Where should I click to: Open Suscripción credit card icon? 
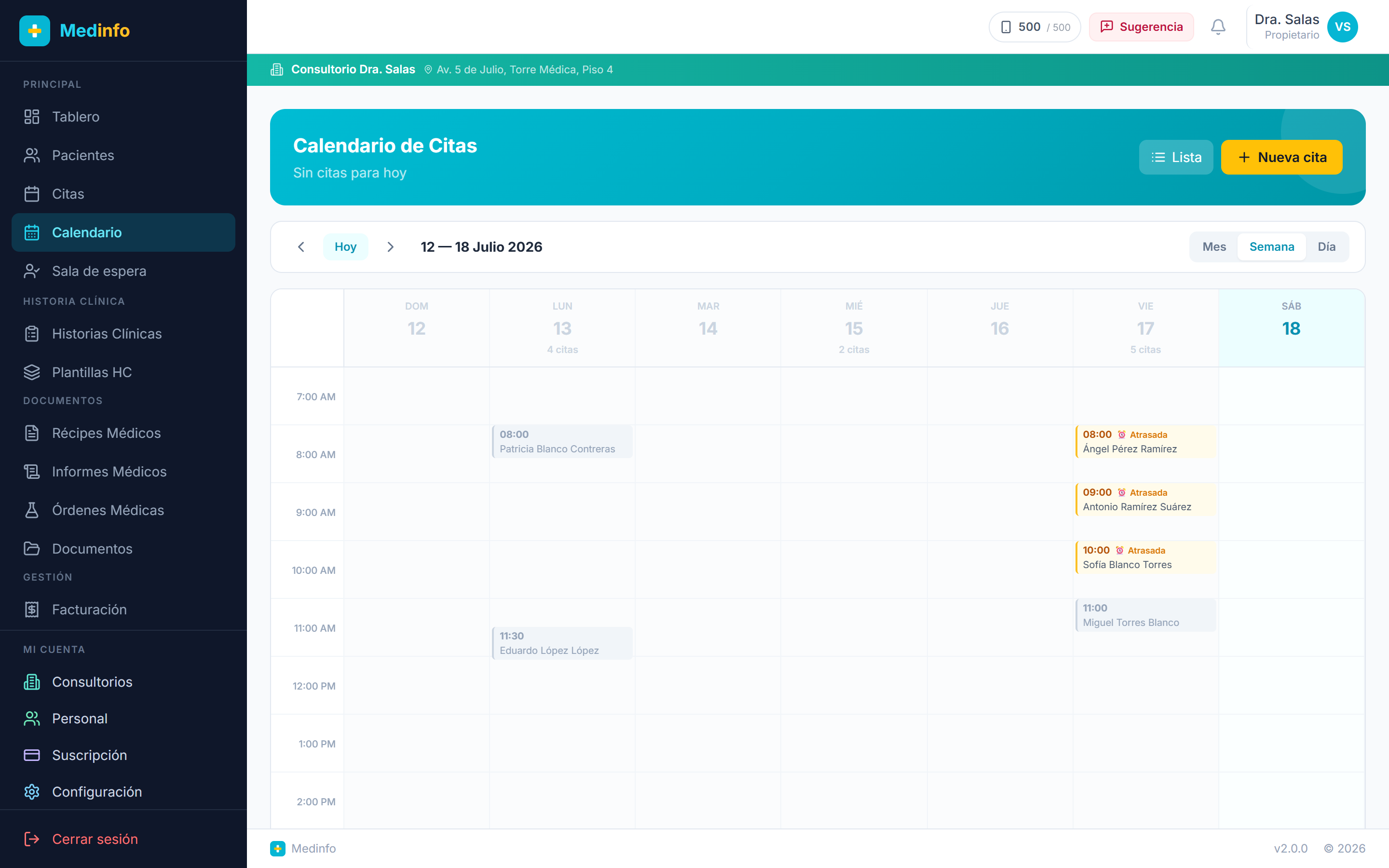[31, 755]
